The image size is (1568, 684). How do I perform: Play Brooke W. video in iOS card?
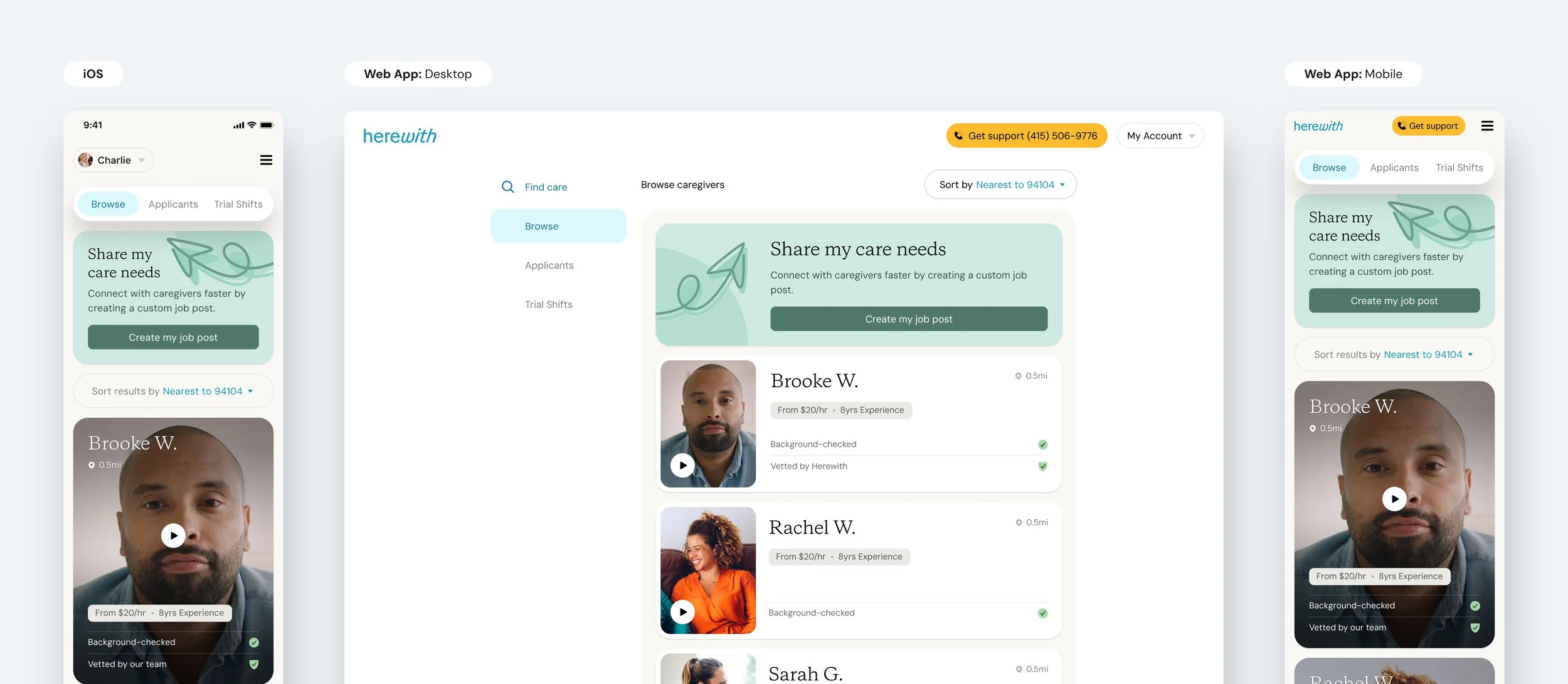click(173, 536)
